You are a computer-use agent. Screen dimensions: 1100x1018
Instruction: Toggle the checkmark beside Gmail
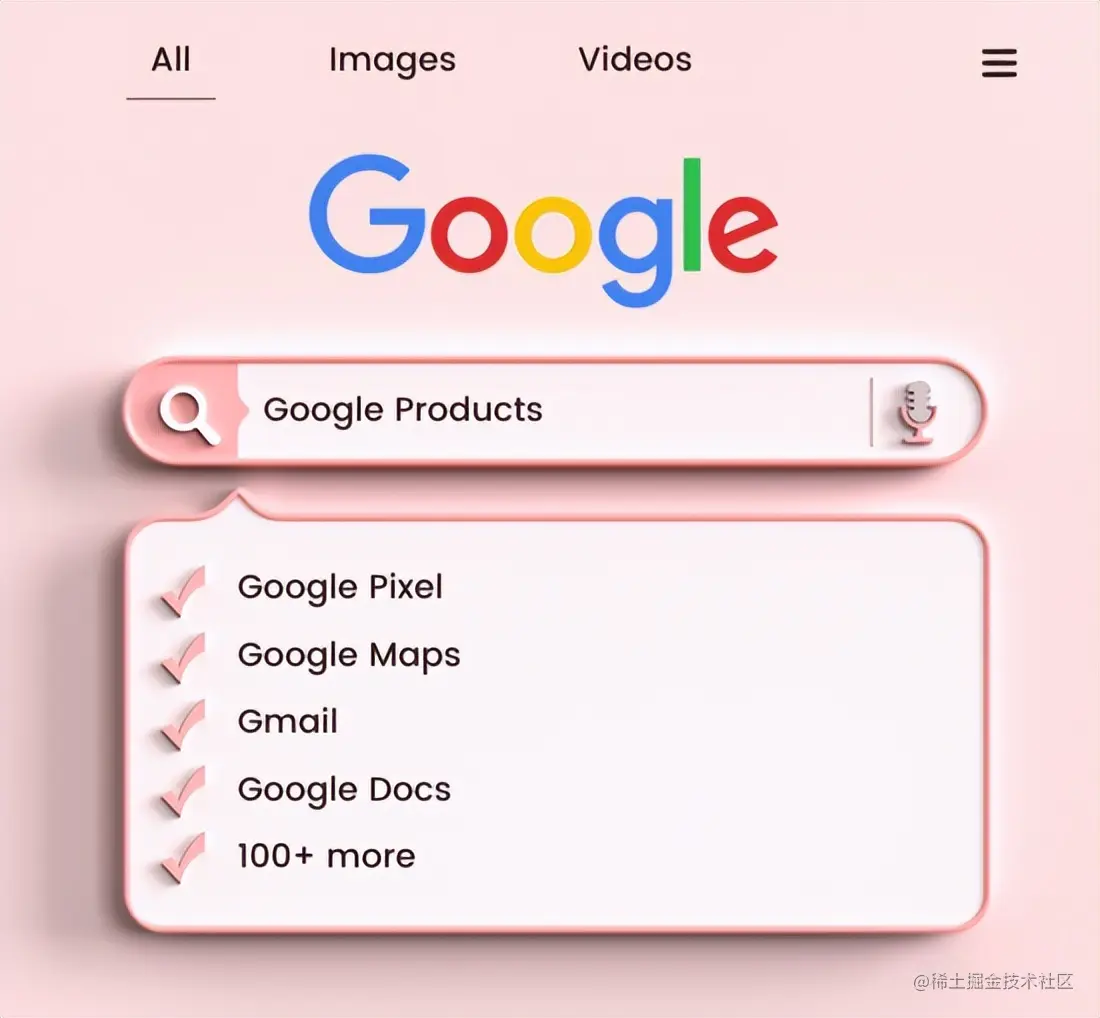184,725
